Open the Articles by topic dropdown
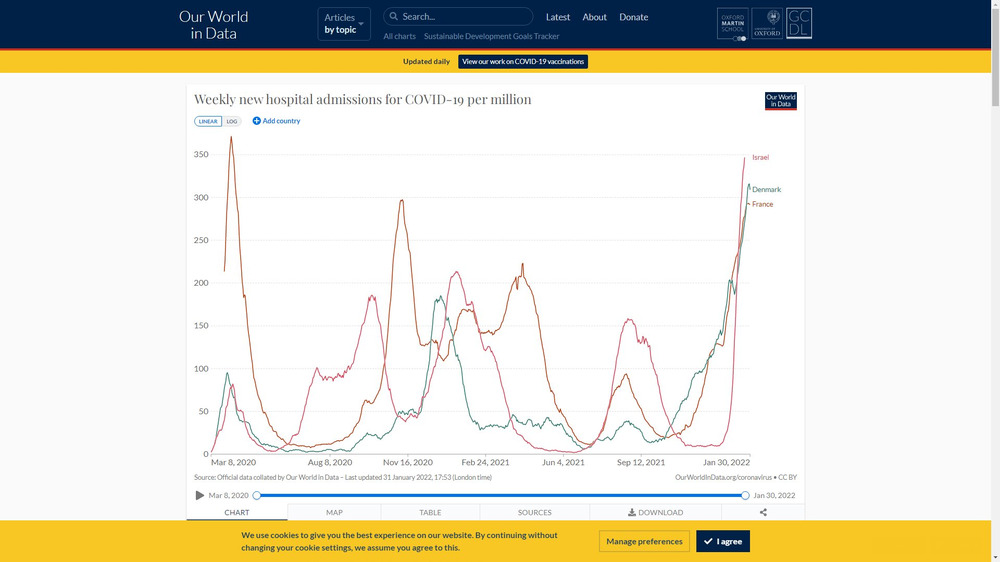The width and height of the screenshot is (1000, 562). (344, 24)
